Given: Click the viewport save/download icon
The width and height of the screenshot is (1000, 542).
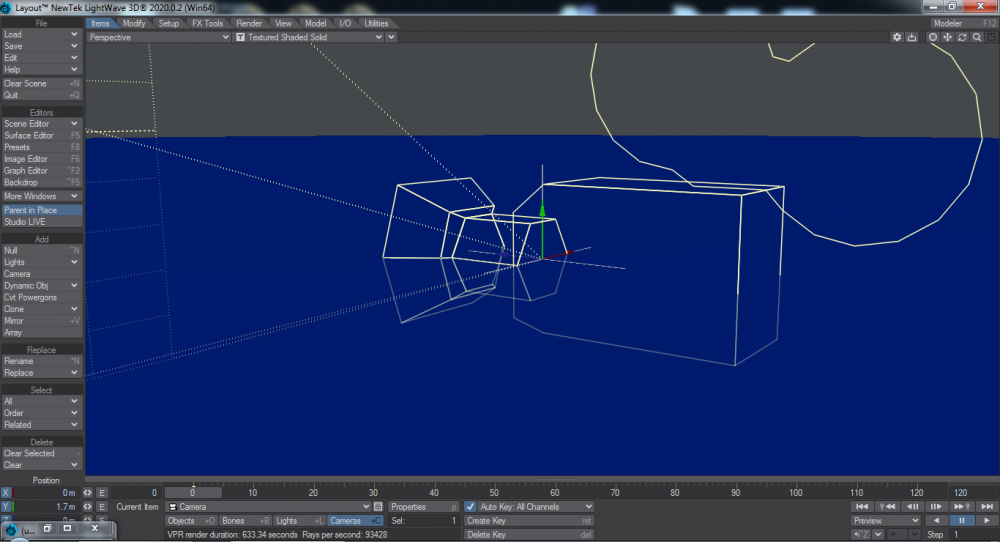Looking at the screenshot, I should tap(912, 37).
